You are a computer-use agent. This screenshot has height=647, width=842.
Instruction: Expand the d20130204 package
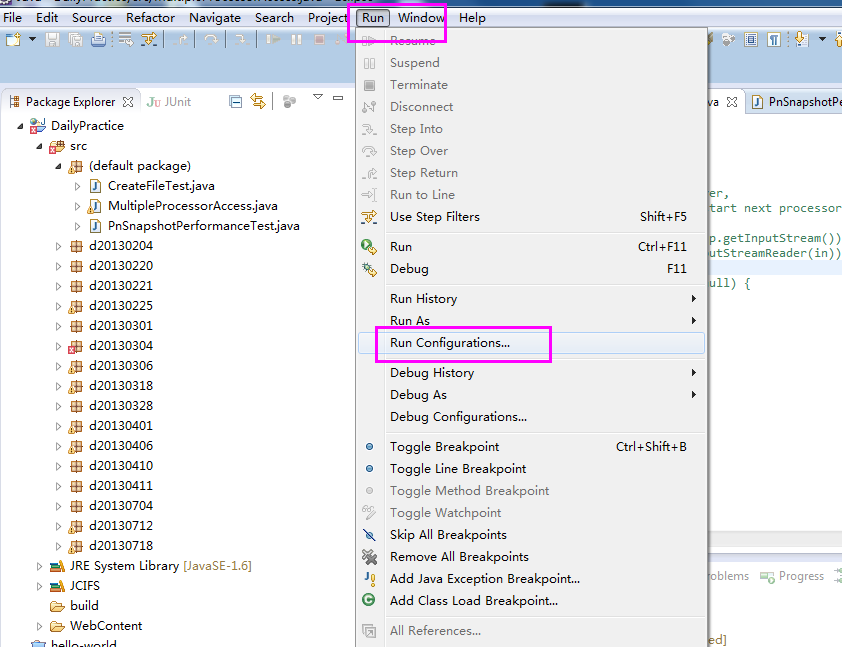59,246
